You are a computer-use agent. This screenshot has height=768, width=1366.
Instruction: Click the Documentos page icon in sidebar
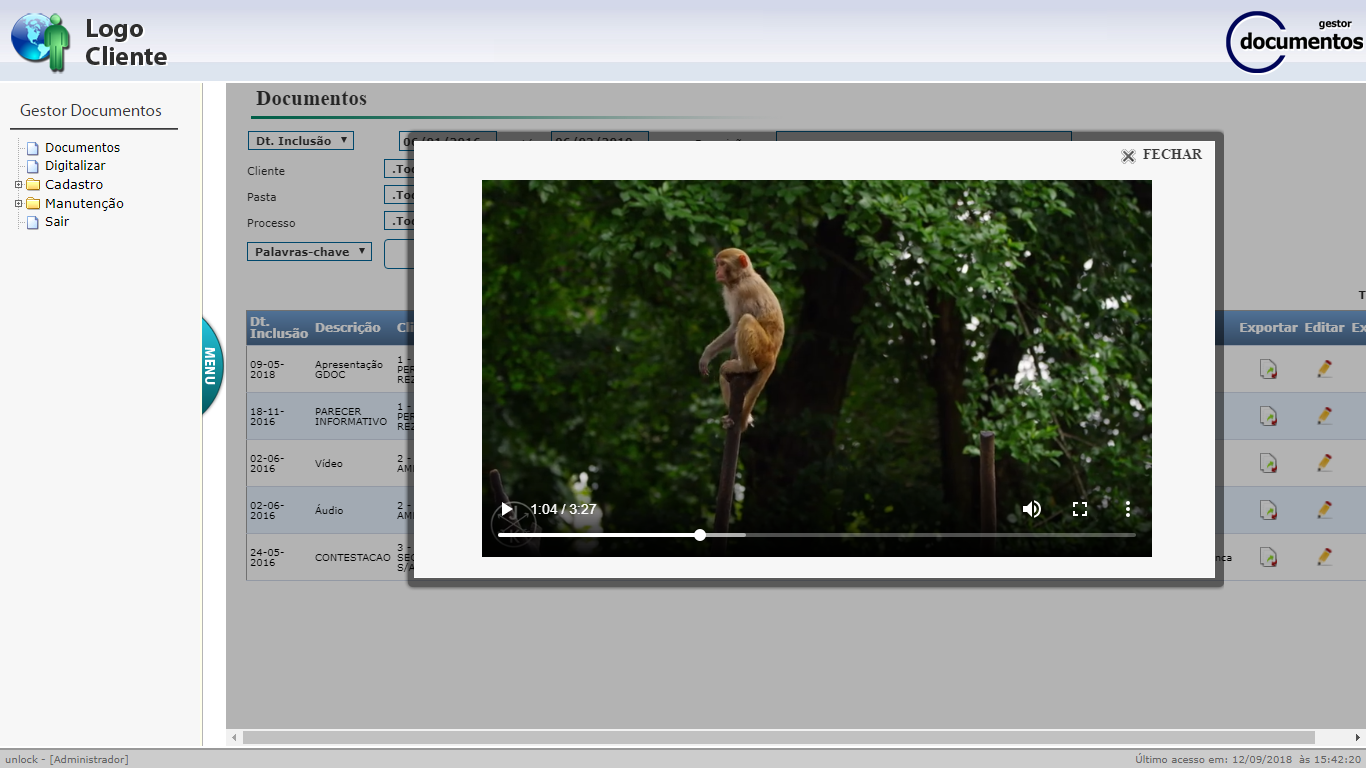click(33, 148)
